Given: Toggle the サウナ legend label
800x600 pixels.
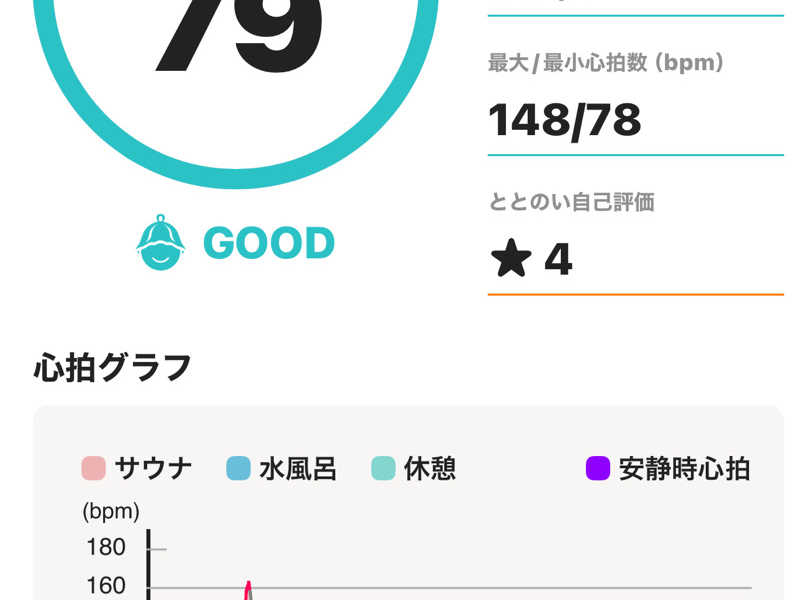Looking at the screenshot, I should click(x=153, y=468).
